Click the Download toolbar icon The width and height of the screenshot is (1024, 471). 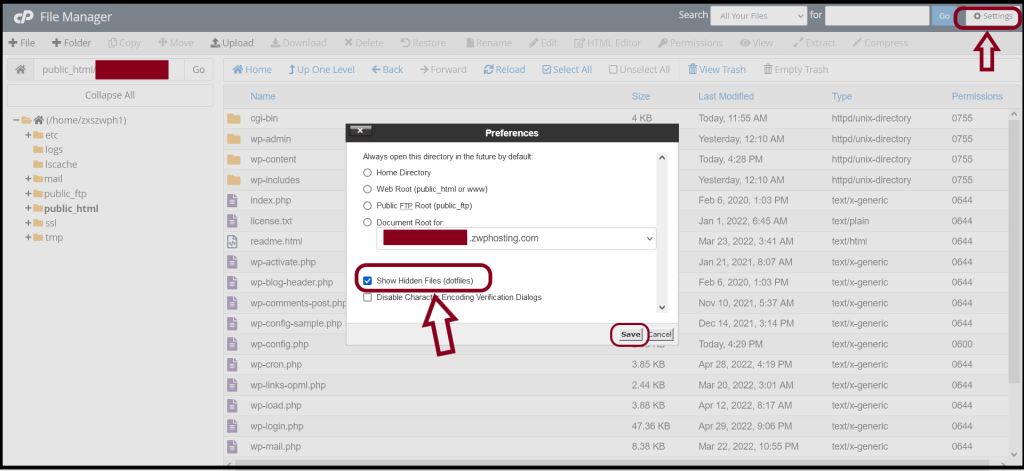click(298, 43)
